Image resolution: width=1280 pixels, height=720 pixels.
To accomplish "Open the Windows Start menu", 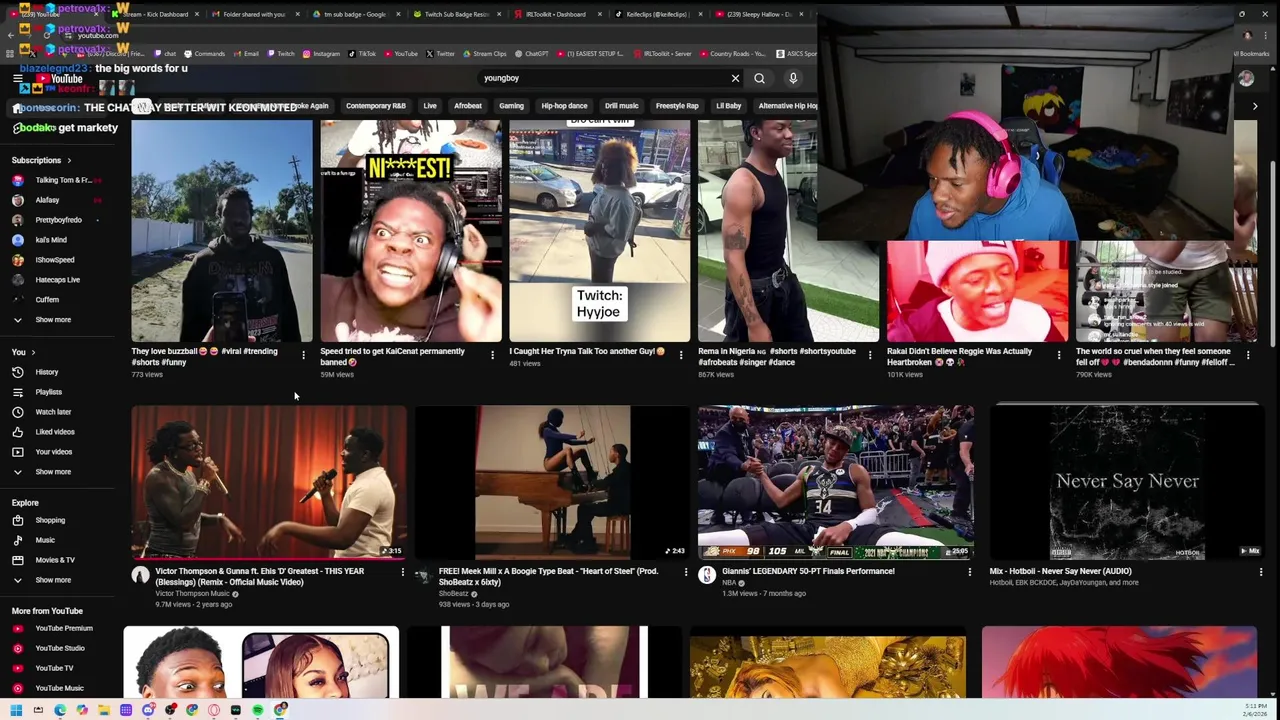I will [16, 710].
